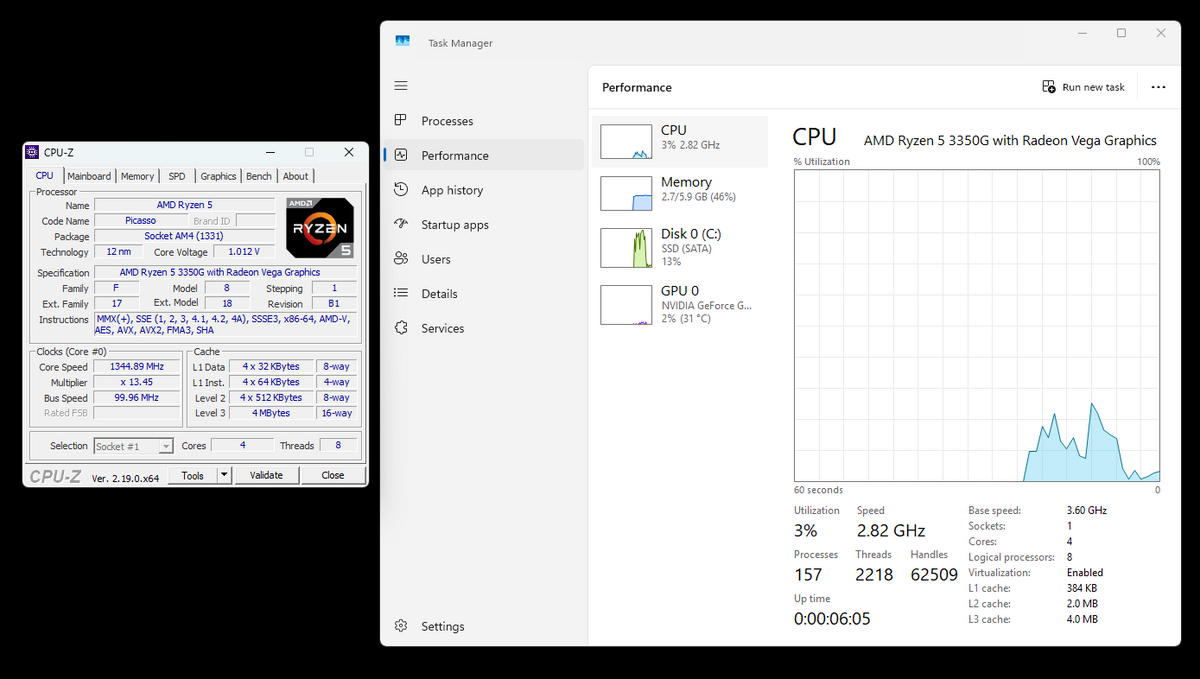The image size is (1200, 679).
Task: Click the Technology value 12 nm
Action: [118, 252]
